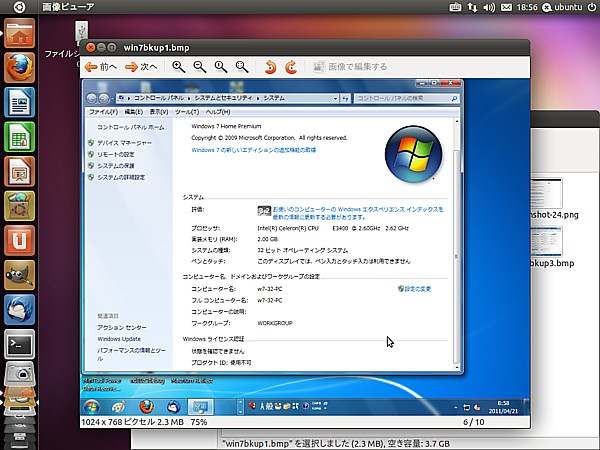Viewport: 600px width, 450px height.
Task: Open the sound volume indicator
Action: point(489,7)
